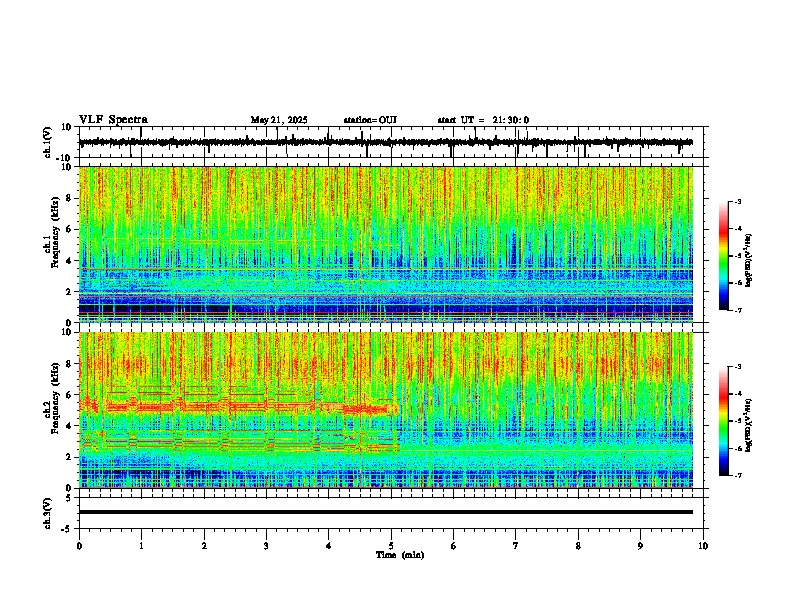This screenshot has width=792, height=612.
Task: Click time axis tick label "7"
Action: [516, 546]
